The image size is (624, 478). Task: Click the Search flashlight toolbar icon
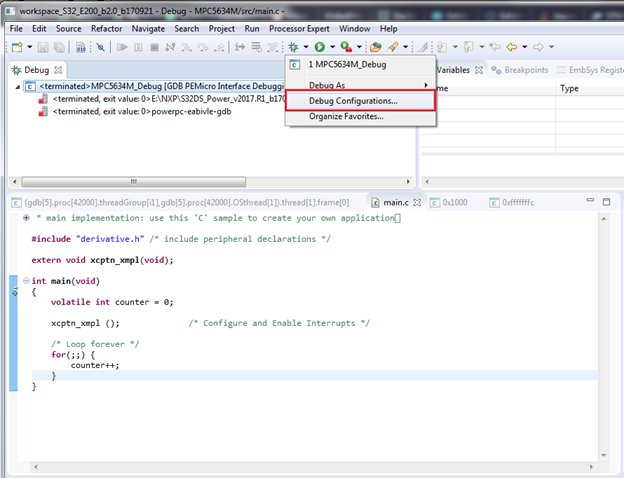pyautogui.click(x=393, y=47)
